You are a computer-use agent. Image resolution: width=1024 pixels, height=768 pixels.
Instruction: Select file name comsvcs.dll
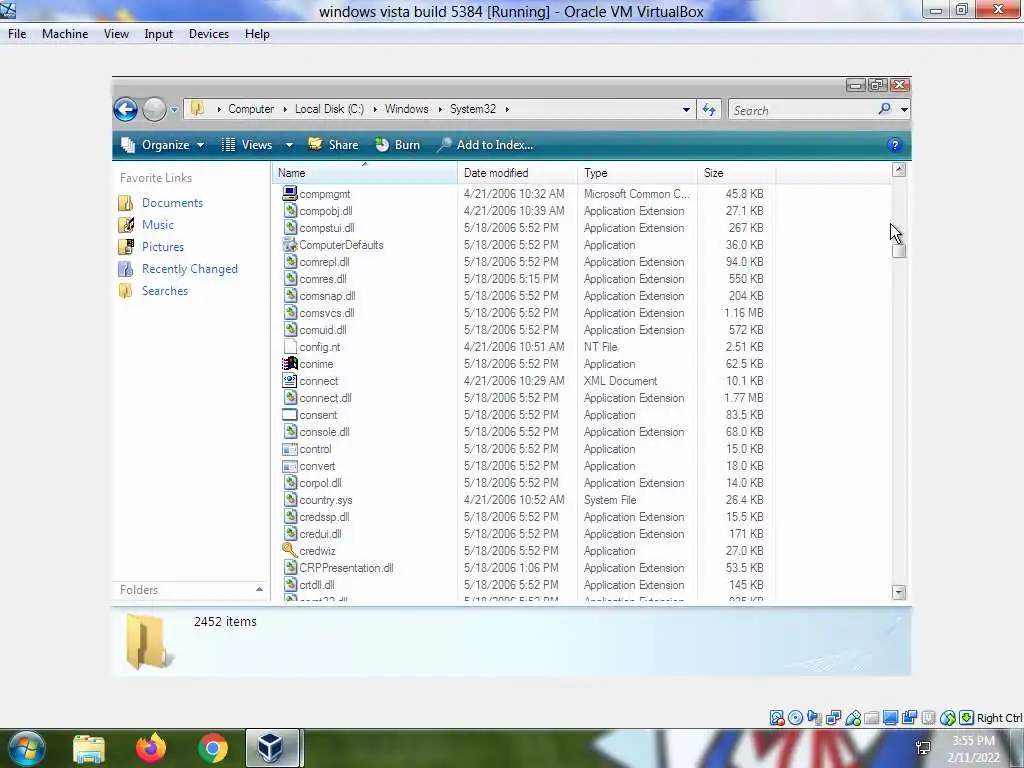tap(327, 313)
